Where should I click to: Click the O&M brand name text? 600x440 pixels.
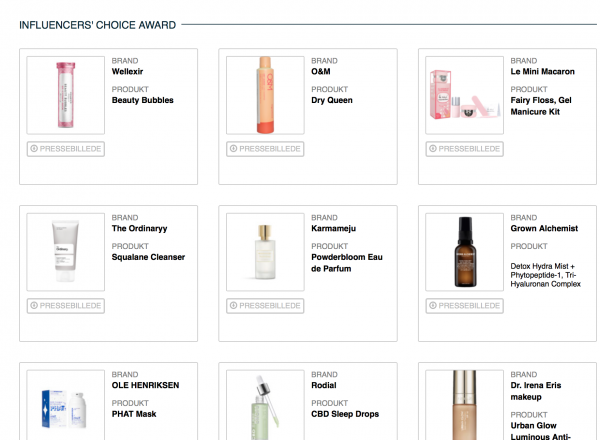[321, 72]
